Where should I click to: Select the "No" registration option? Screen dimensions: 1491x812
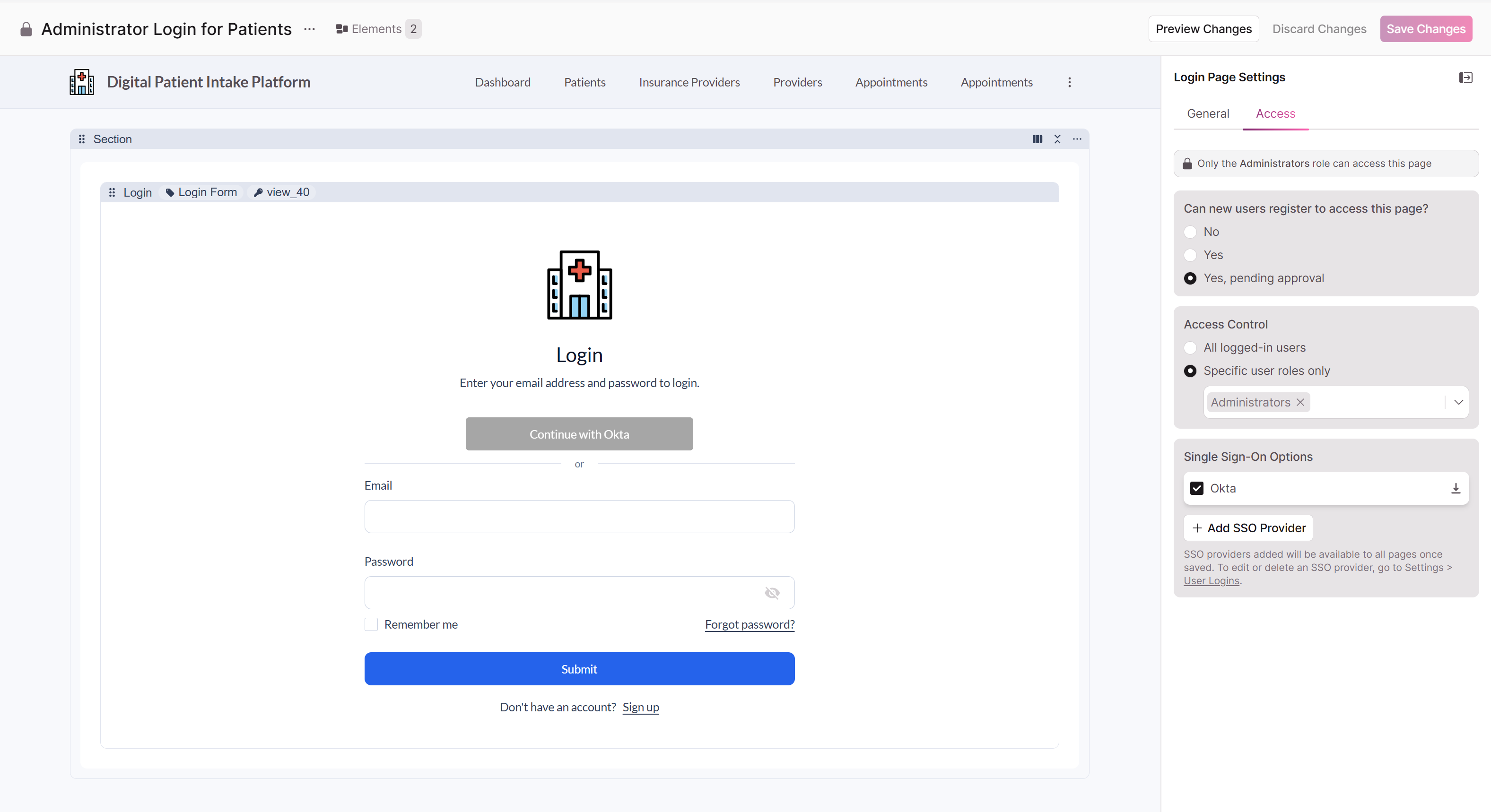point(1190,232)
